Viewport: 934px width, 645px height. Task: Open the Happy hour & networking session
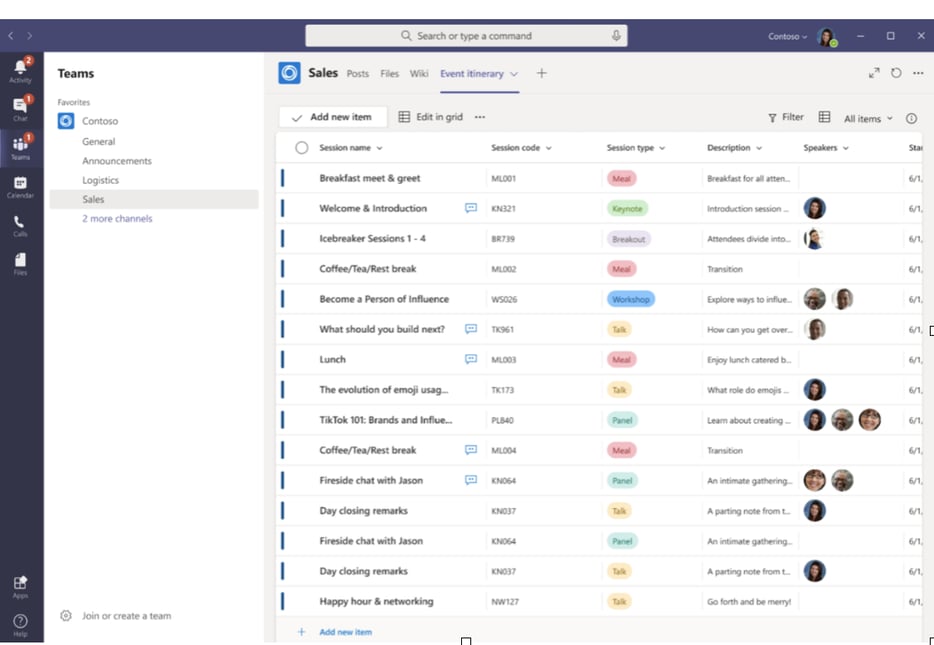(x=376, y=602)
